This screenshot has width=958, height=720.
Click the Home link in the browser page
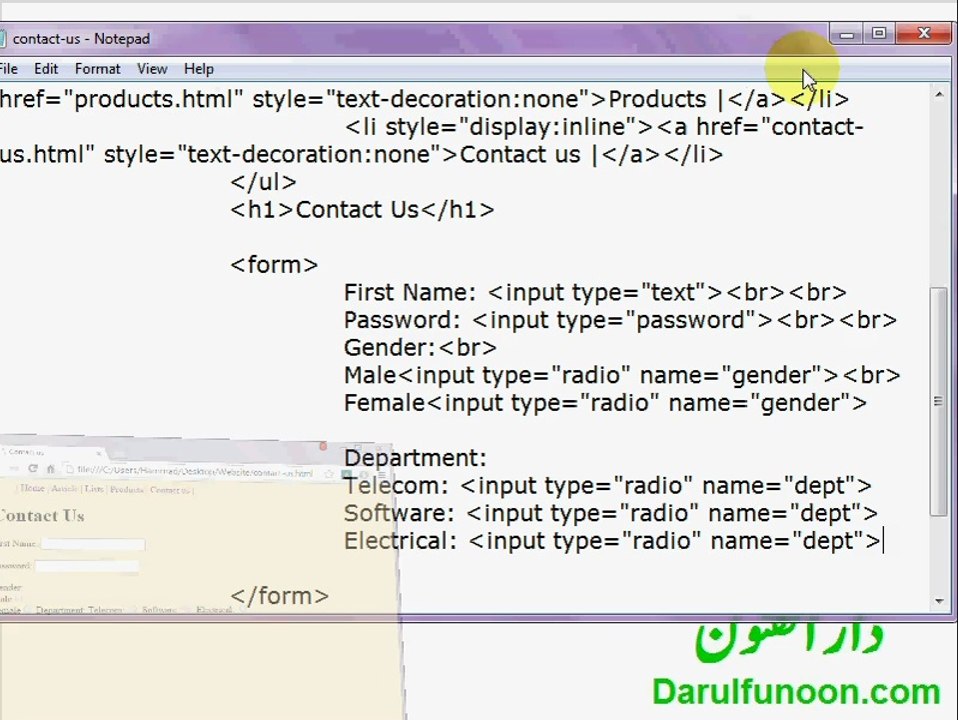pyautogui.click(x=32, y=488)
